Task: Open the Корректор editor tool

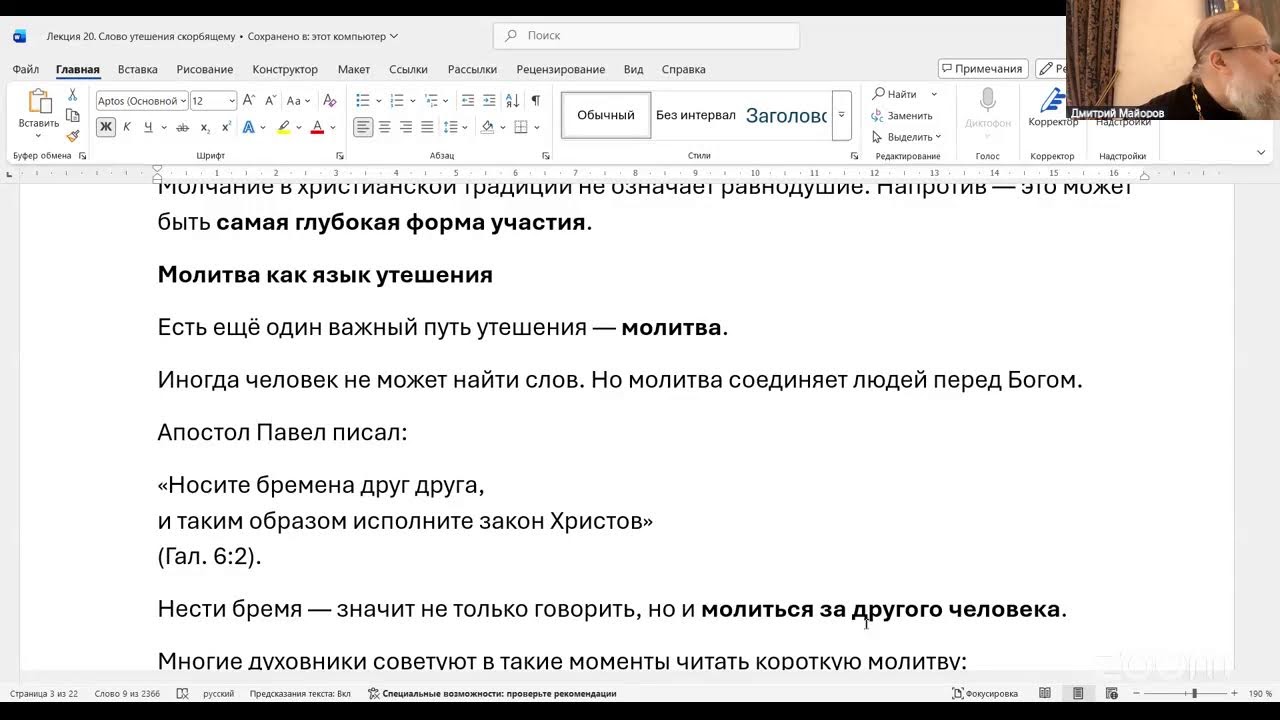Action: [x=1053, y=108]
